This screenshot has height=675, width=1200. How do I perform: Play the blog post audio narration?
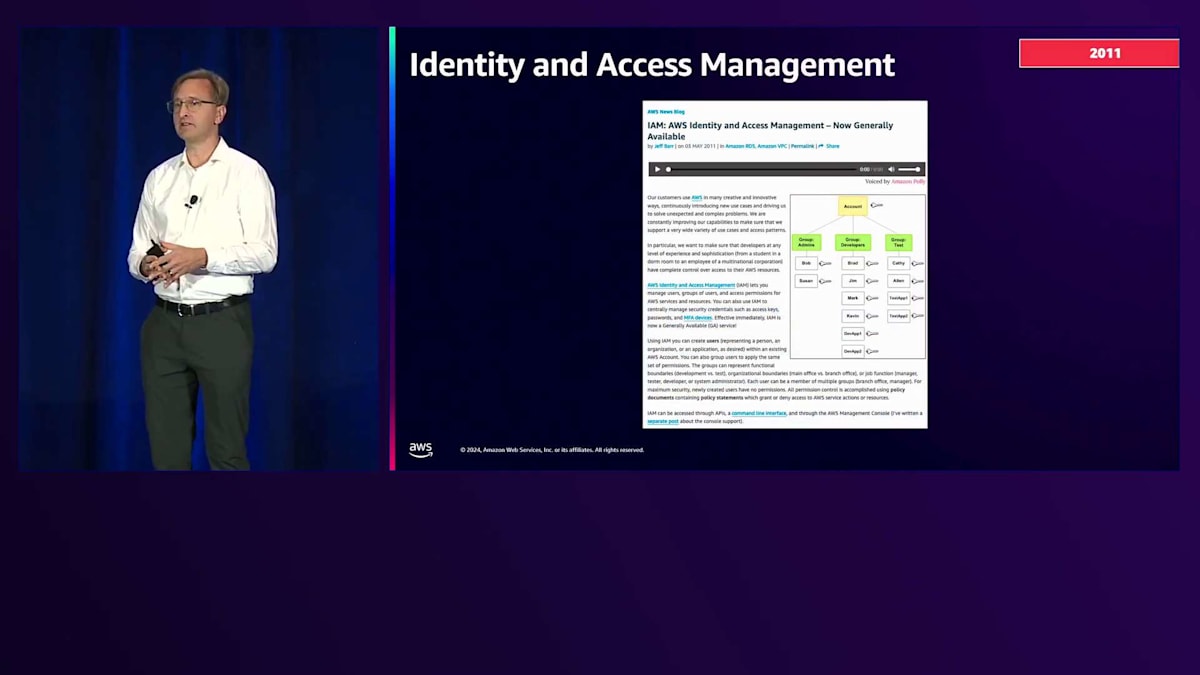pyautogui.click(x=658, y=169)
